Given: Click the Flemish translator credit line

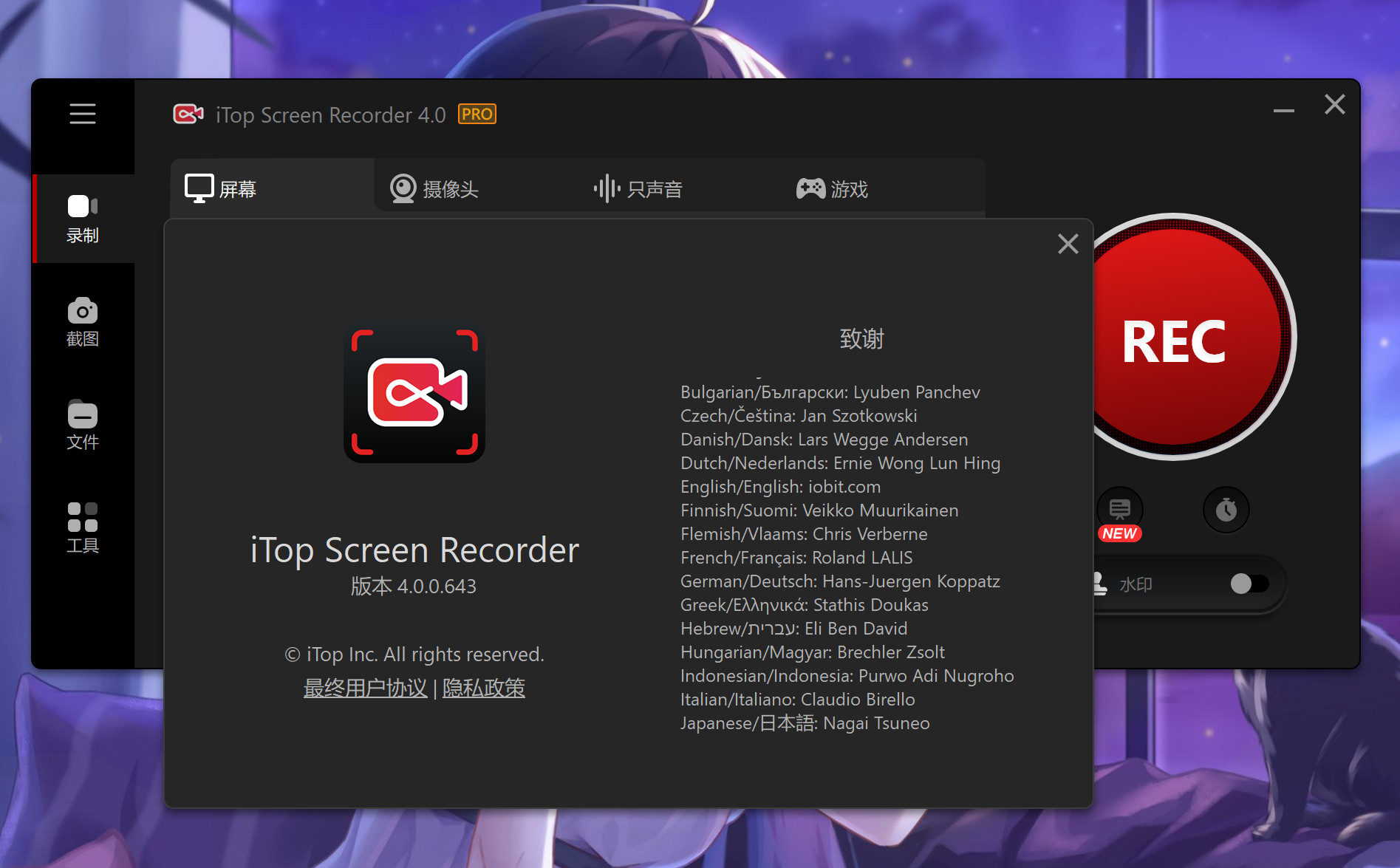Looking at the screenshot, I should tap(804, 534).
